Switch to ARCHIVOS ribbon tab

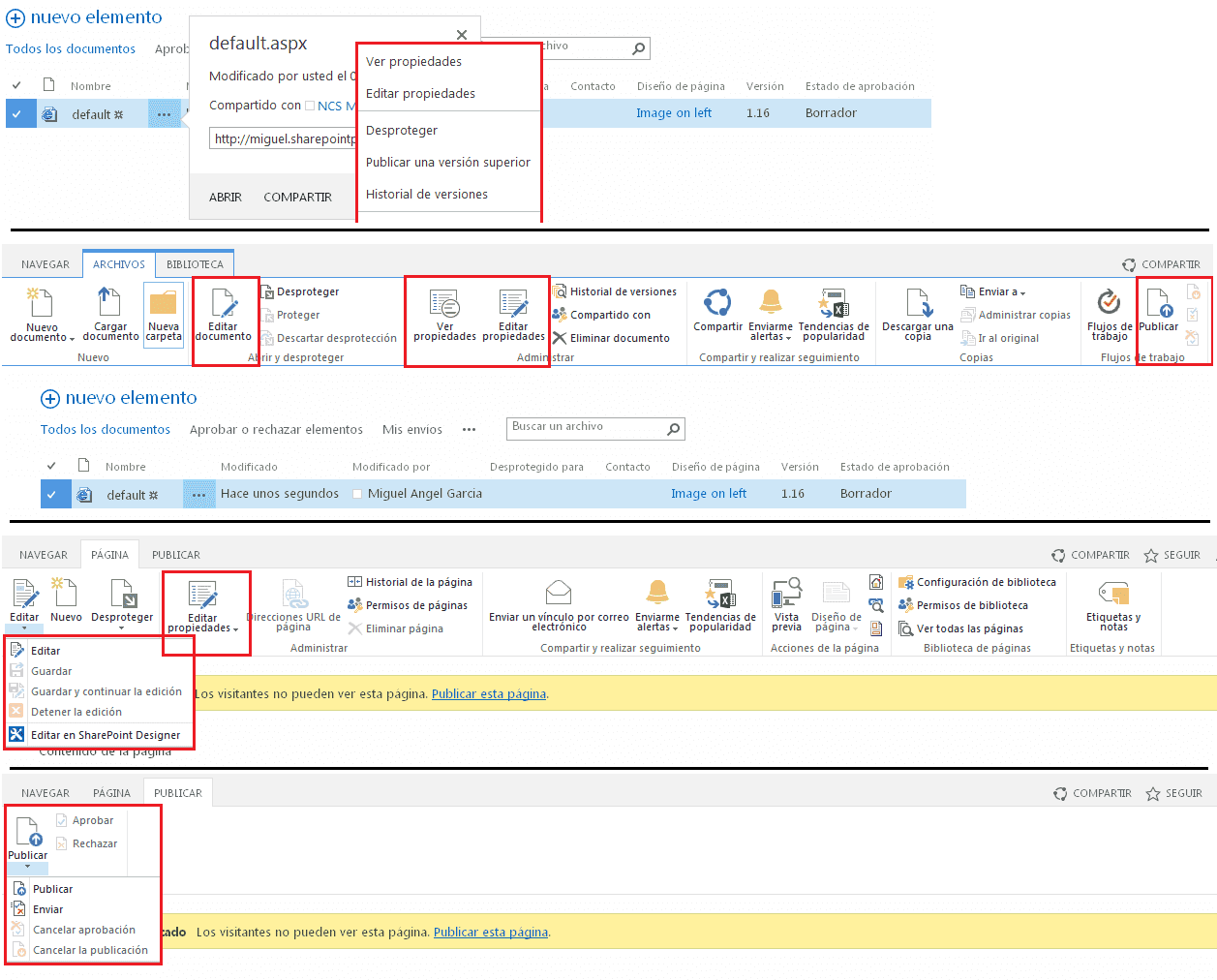click(x=118, y=264)
